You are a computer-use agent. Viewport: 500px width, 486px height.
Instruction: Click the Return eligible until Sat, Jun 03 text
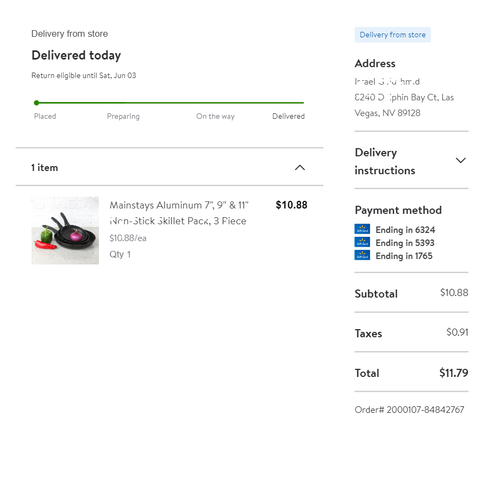coord(84,75)
